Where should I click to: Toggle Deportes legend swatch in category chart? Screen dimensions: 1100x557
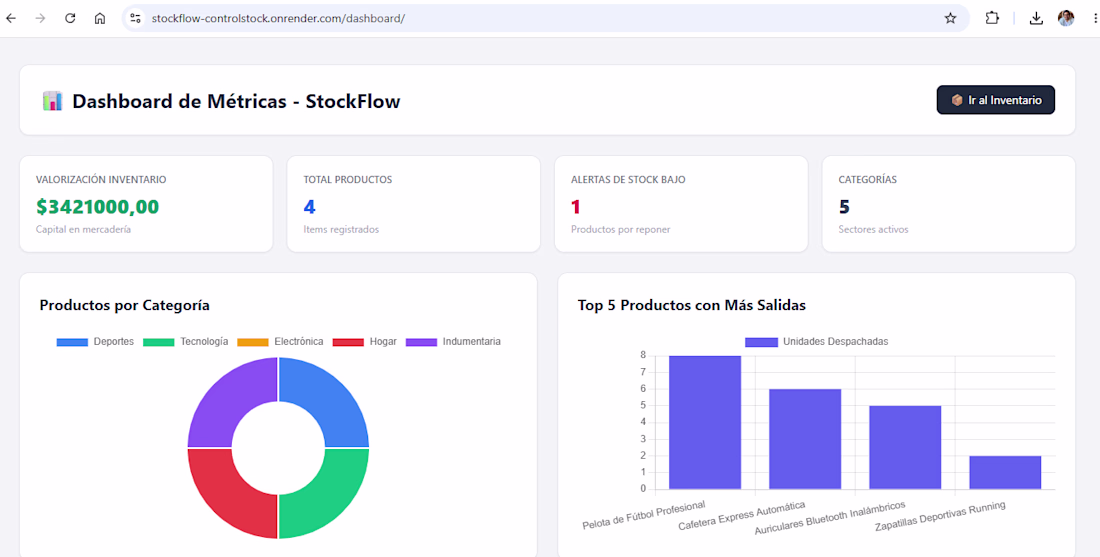click(72, 342)
